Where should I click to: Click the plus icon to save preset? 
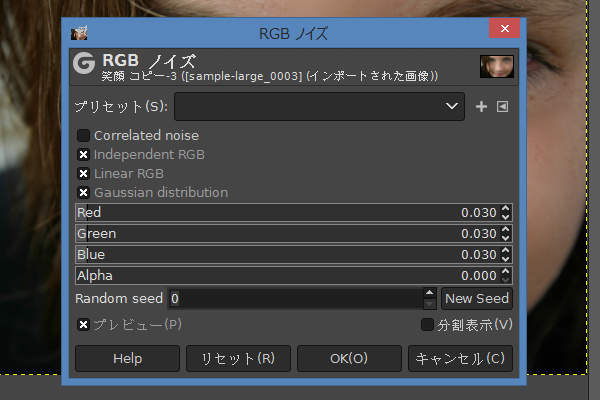point(481,106)
